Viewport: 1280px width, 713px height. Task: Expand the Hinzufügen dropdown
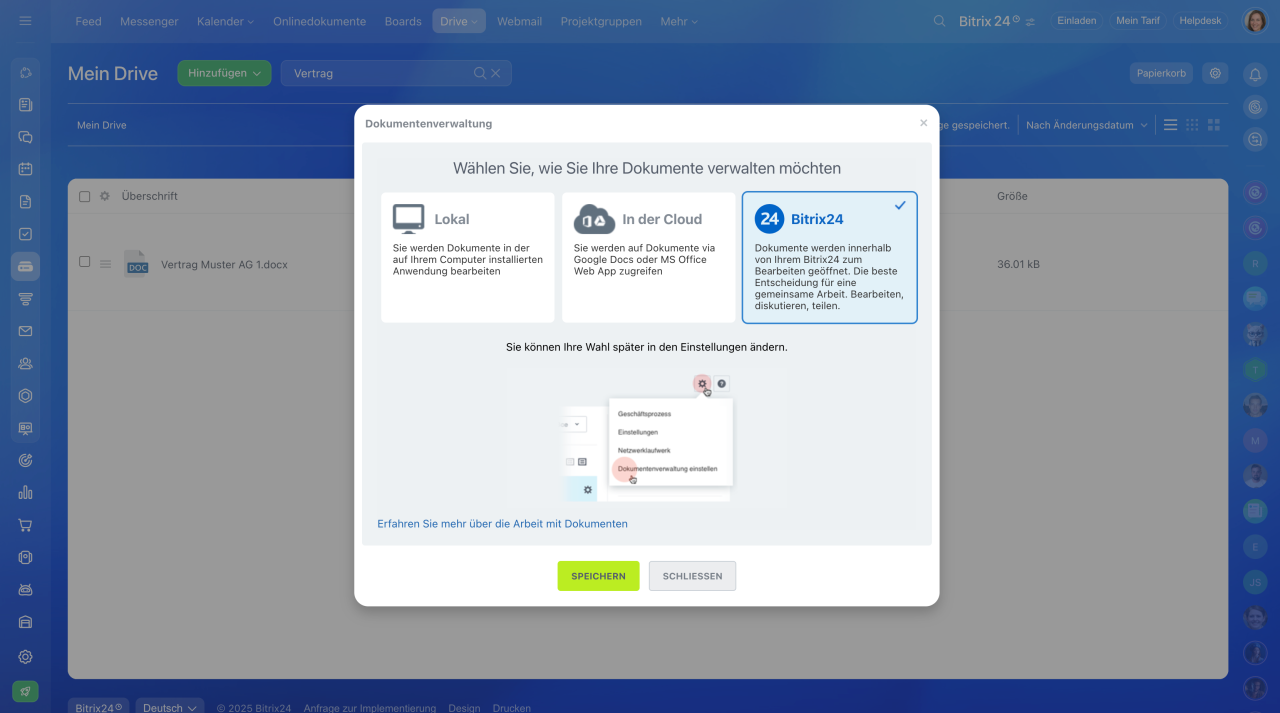coord(224,73)
